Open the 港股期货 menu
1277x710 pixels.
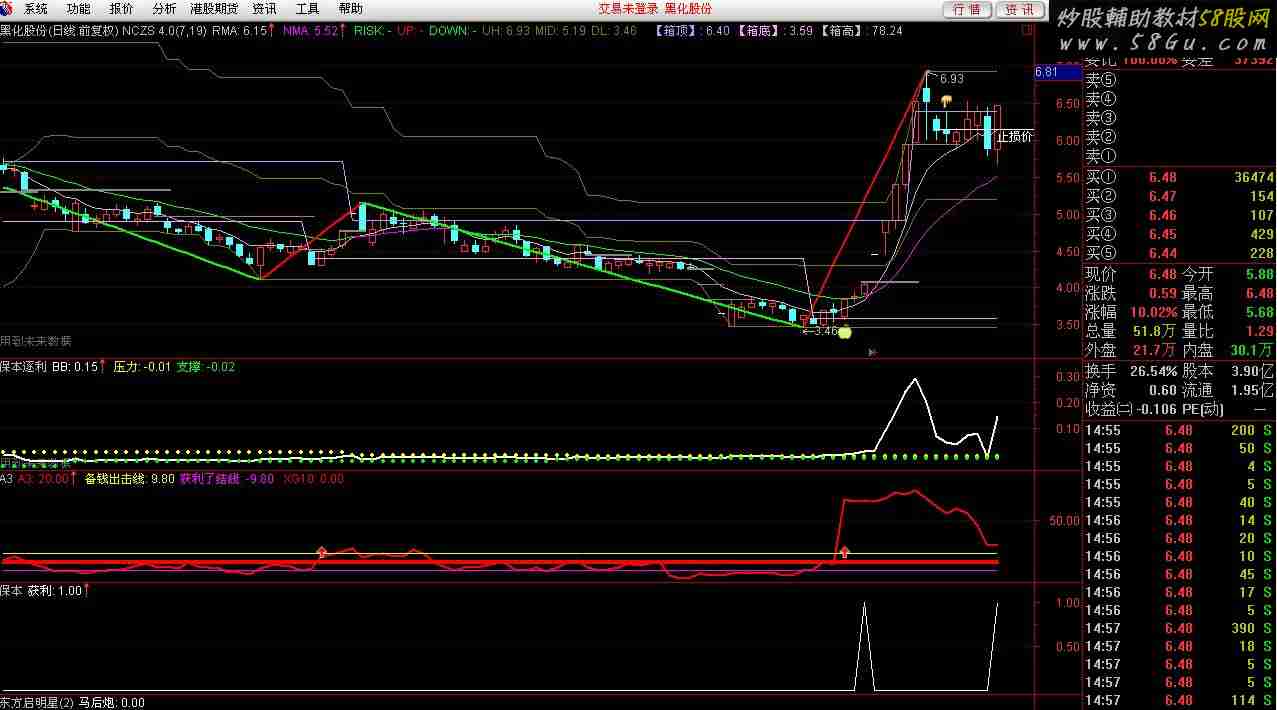point(214,9)
